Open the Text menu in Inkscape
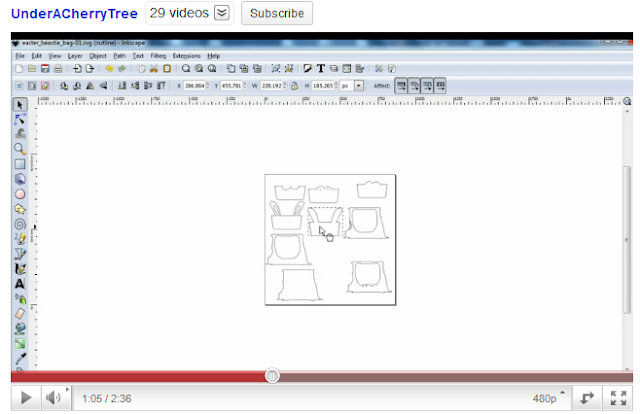Screen dimensions: 640x414 138,56
